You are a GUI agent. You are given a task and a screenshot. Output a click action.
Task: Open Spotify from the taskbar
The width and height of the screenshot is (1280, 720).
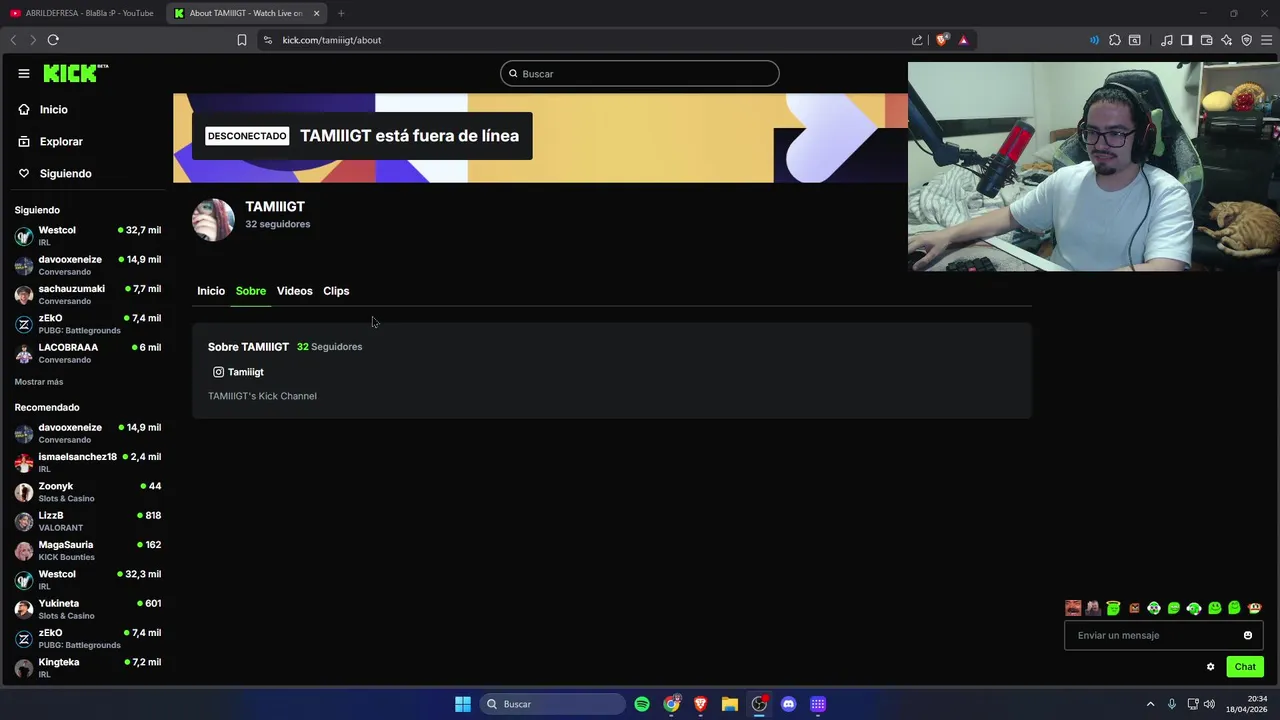[x=642, y=704]
